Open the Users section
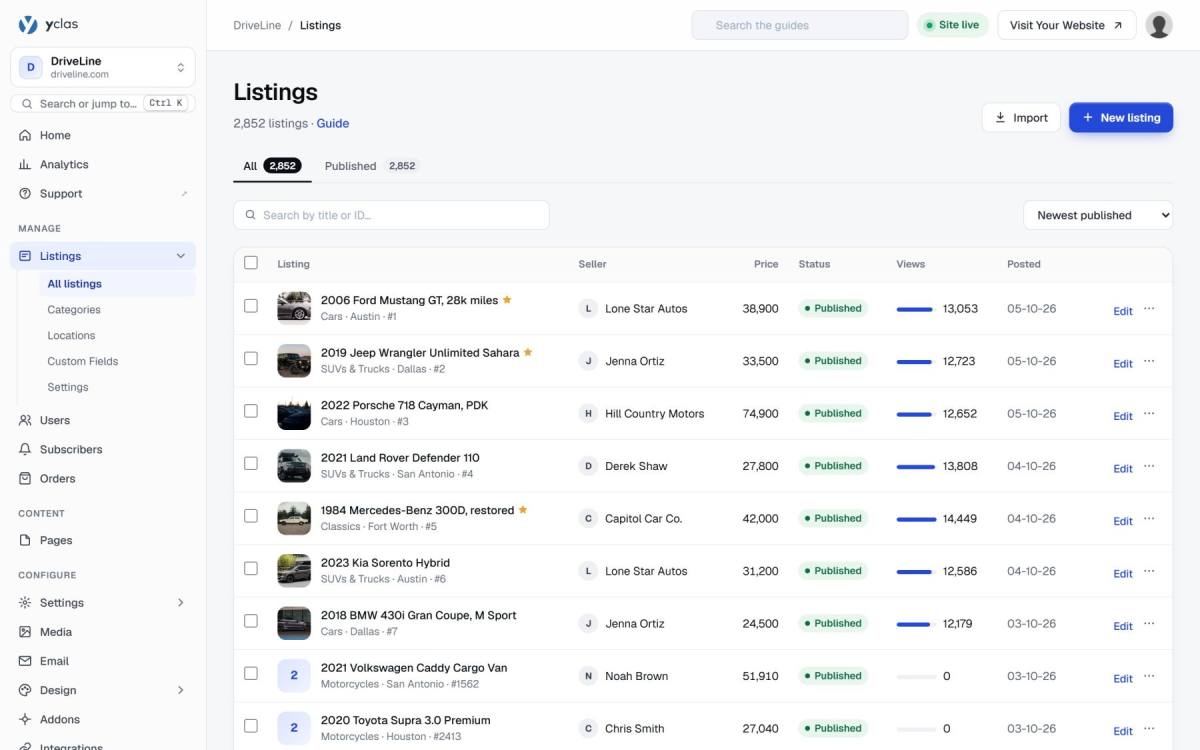The image size is (1200, 750). pos(103,420)
